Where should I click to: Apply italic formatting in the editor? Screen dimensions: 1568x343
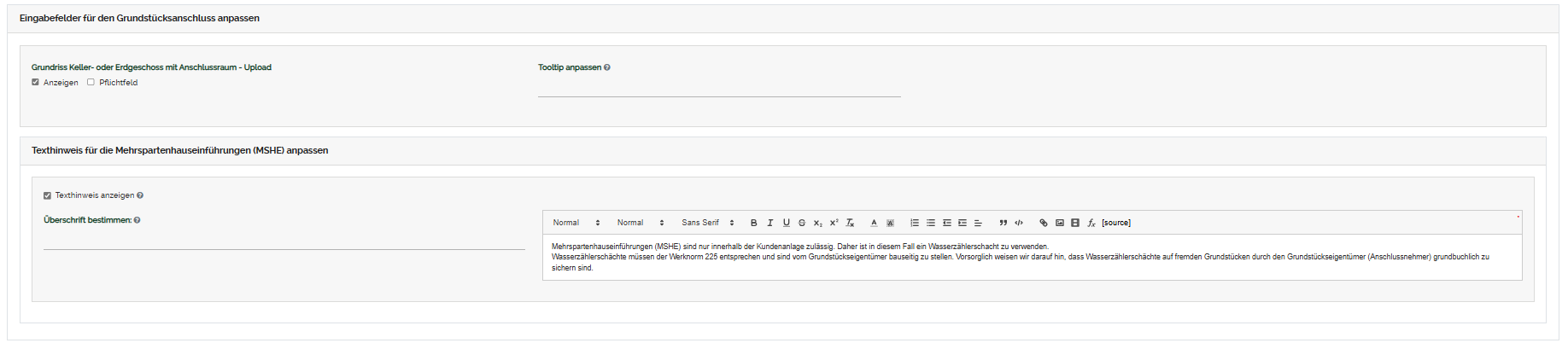click(x=769, y=223)
